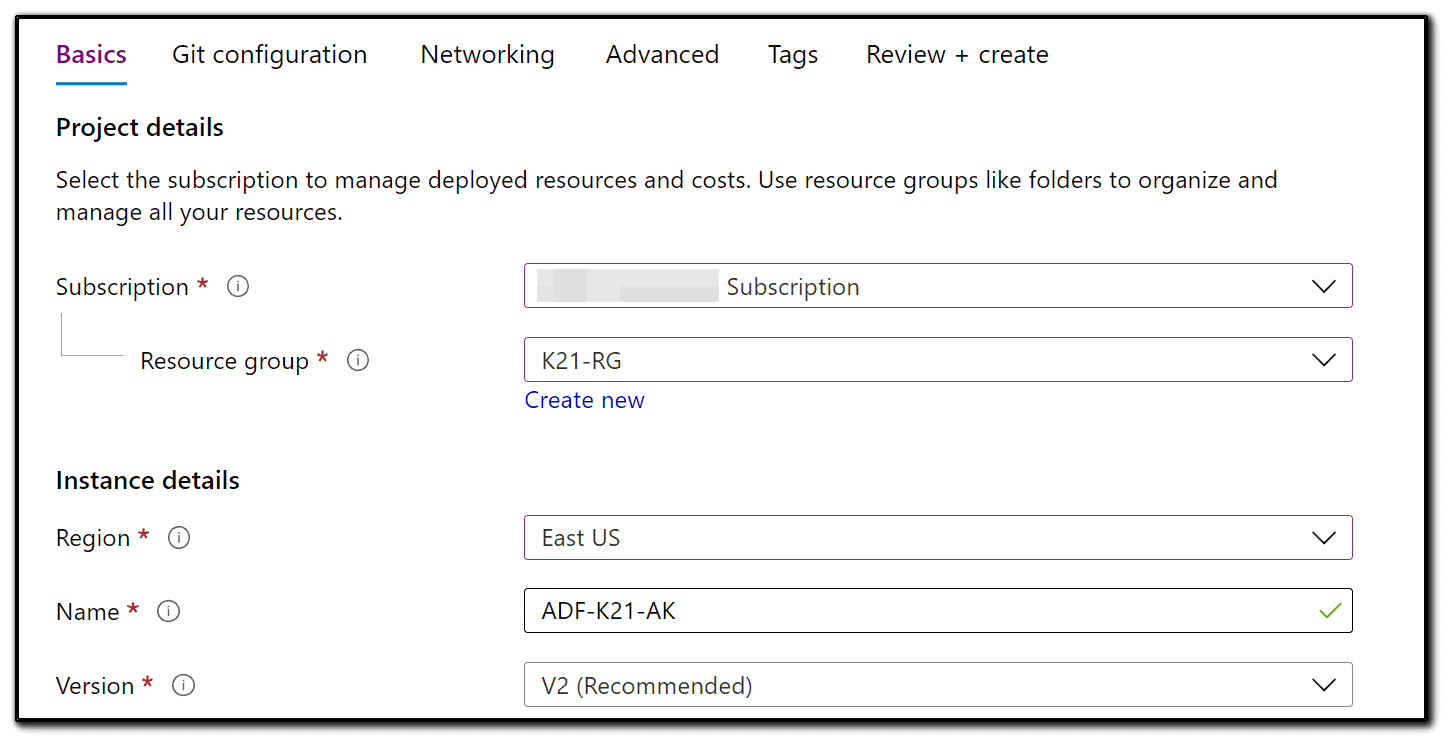Click the Create new resource group link
1455x749 pixels.
[585, 400]
